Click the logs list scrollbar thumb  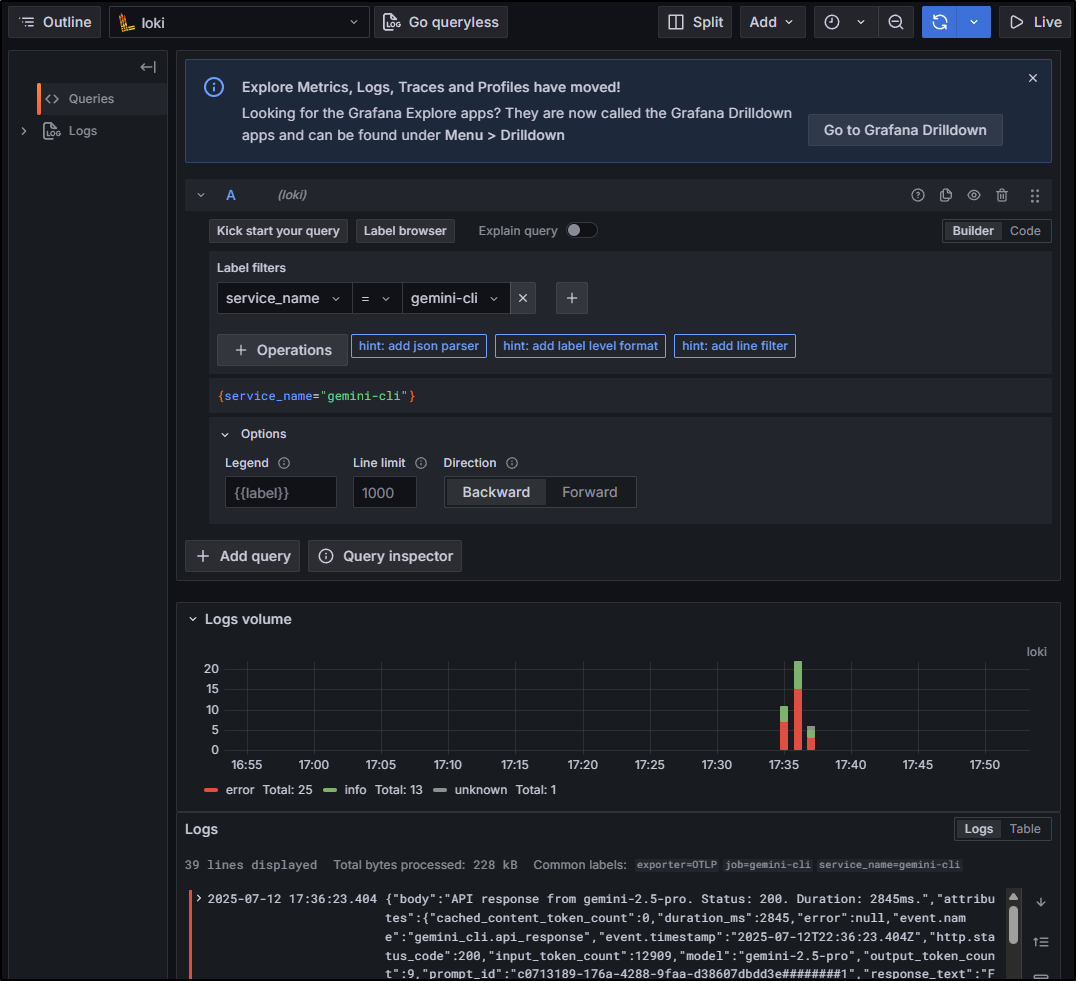[1013, 925]
